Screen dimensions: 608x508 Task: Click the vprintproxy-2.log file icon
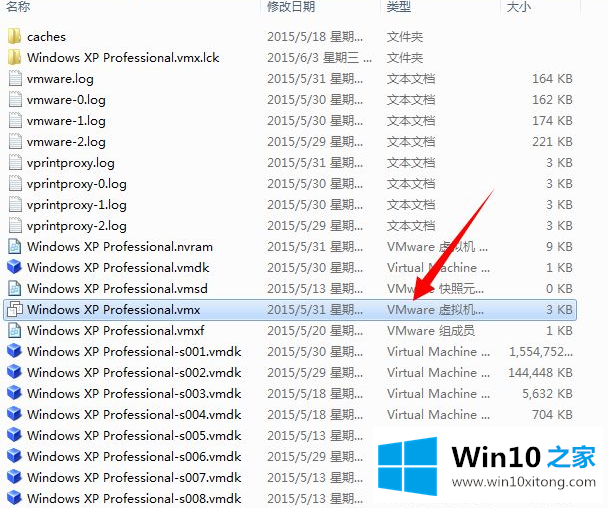click(x=15, y=225)
